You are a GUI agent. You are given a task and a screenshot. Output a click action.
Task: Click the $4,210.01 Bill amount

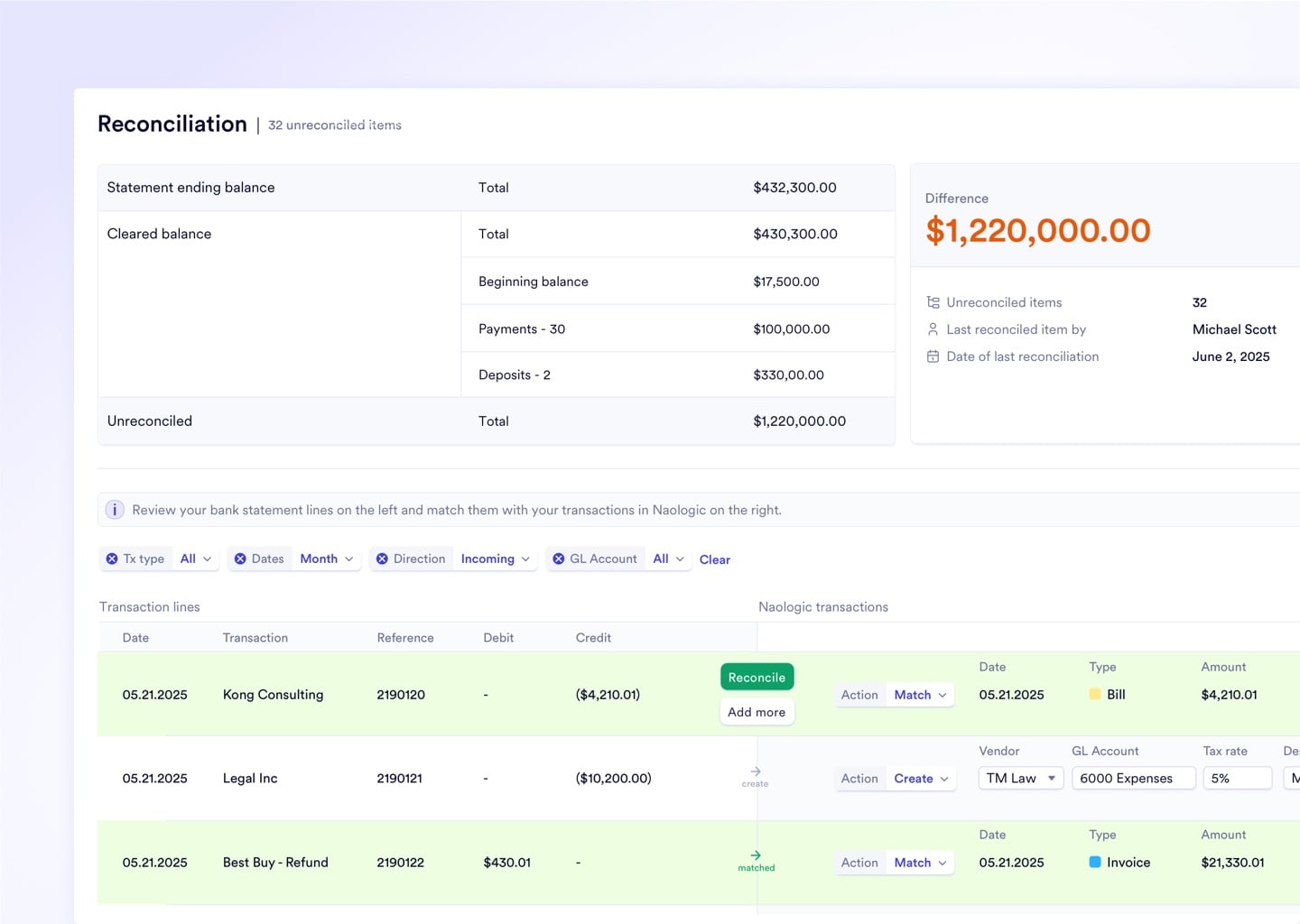coord(1229,695)
